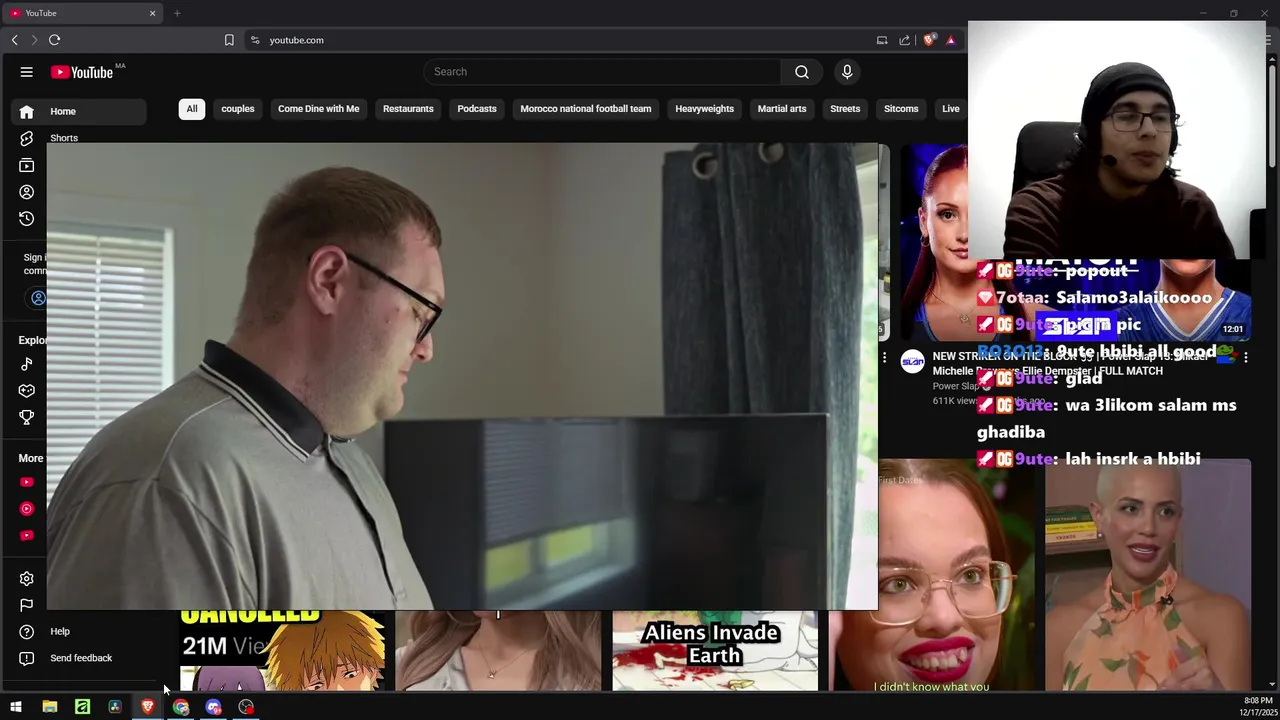Viewport: 1280px width, 720px height.
Task: Reload the page with refresh icon
Action: (54, 40)
